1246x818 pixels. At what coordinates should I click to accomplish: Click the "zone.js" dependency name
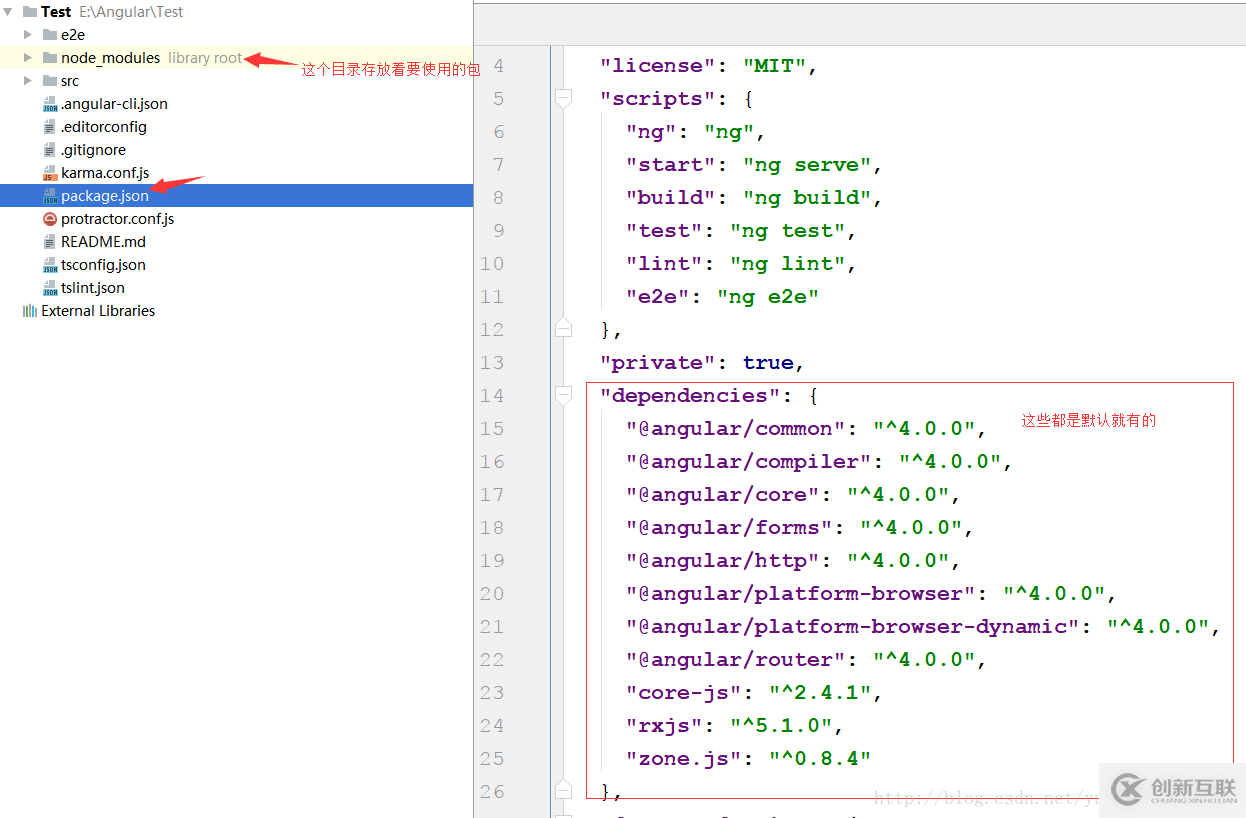click(x=684, y=759)
